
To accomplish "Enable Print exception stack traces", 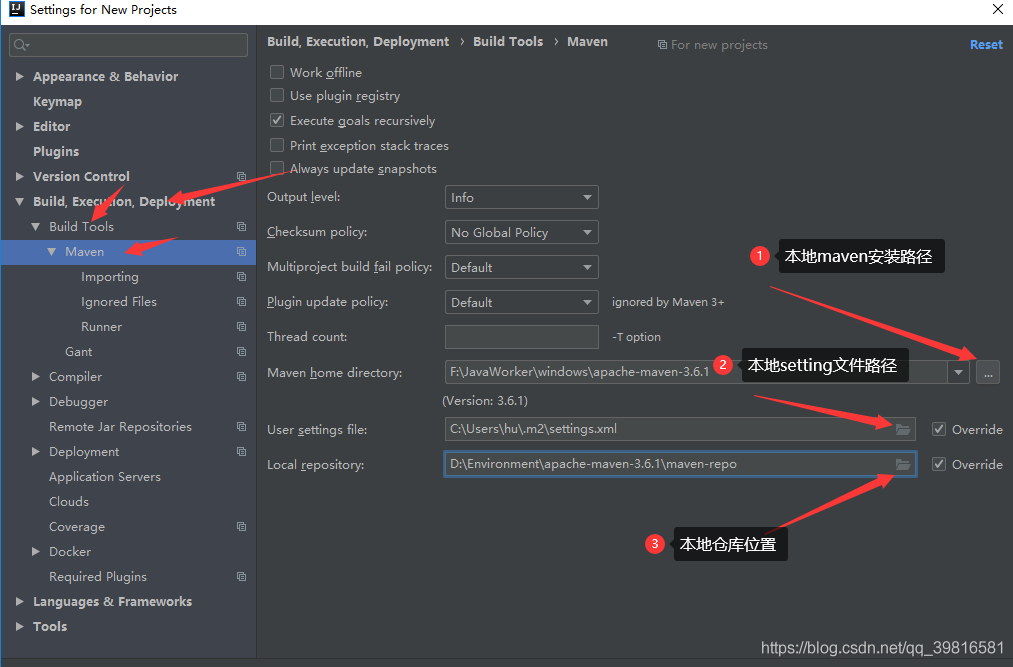I will point(277,145).
